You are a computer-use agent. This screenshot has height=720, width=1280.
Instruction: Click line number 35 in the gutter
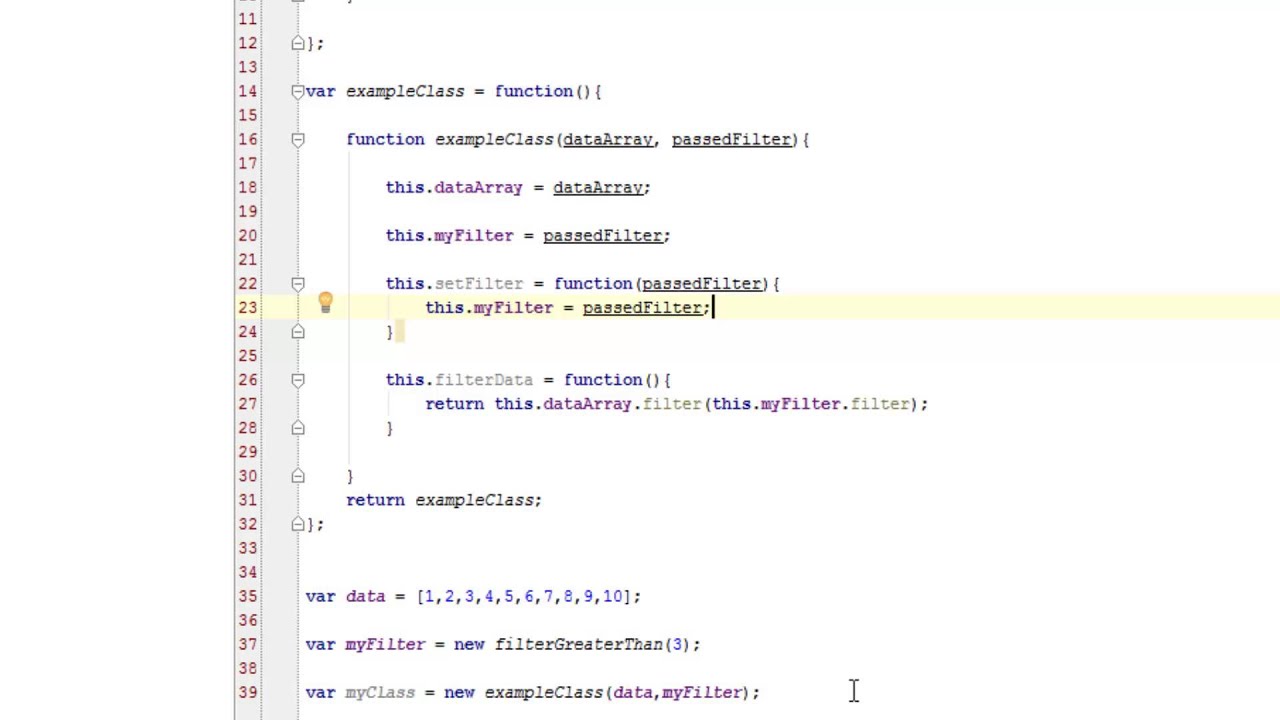point(247,596)
